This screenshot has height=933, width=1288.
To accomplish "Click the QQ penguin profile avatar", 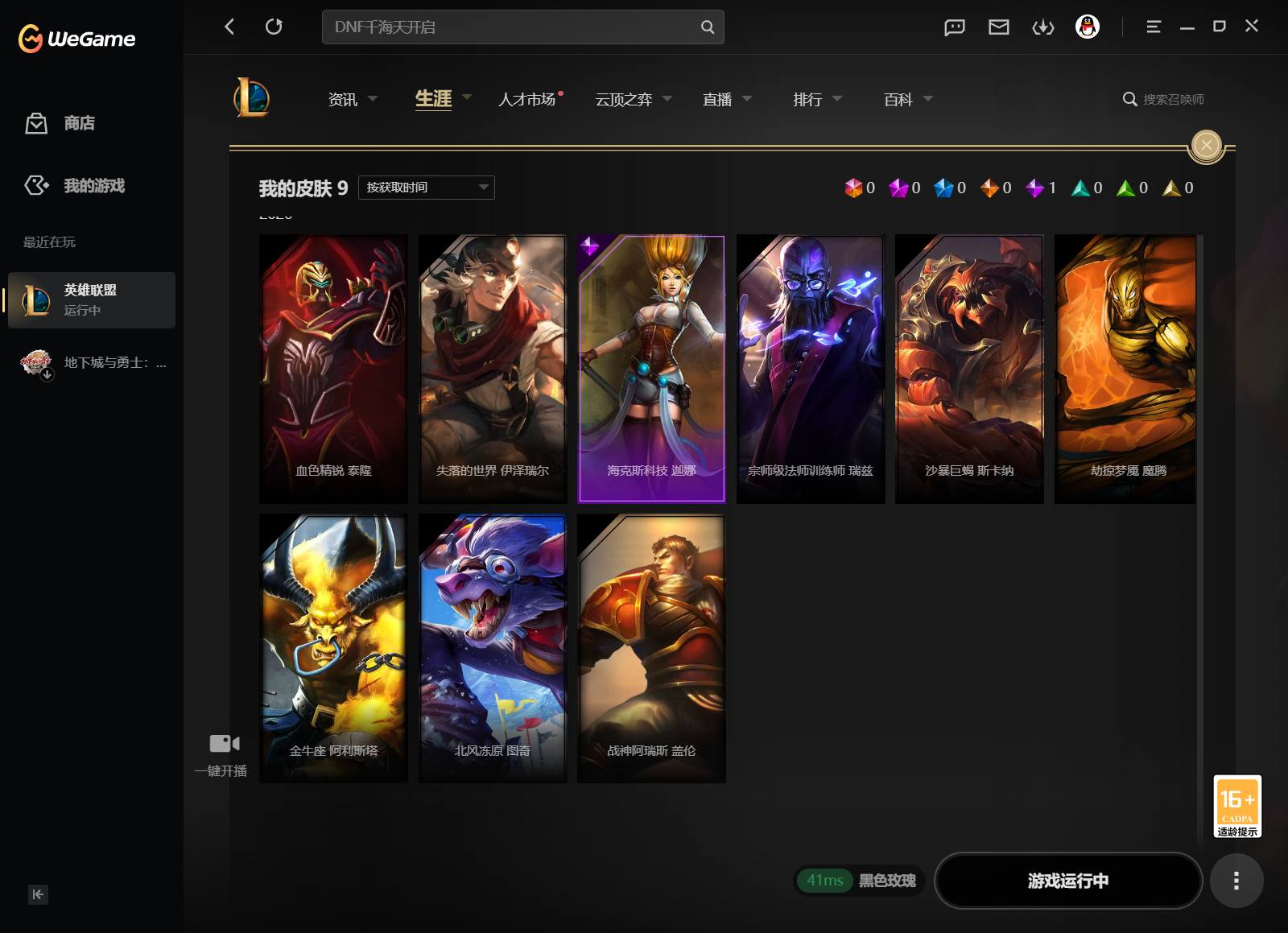I will point(1087,27).
